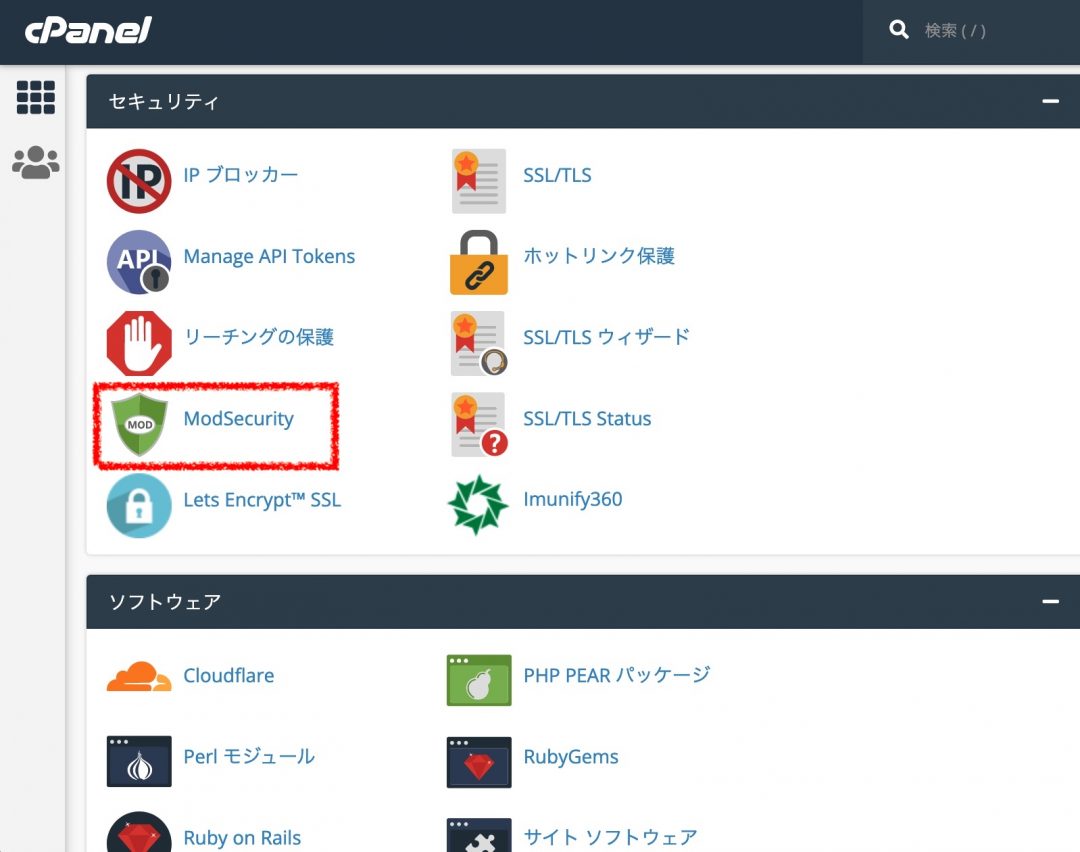The height and width of the screenshot is (852, 1080).
Task: Open the grid home view in sidebar
Action: 36,97
